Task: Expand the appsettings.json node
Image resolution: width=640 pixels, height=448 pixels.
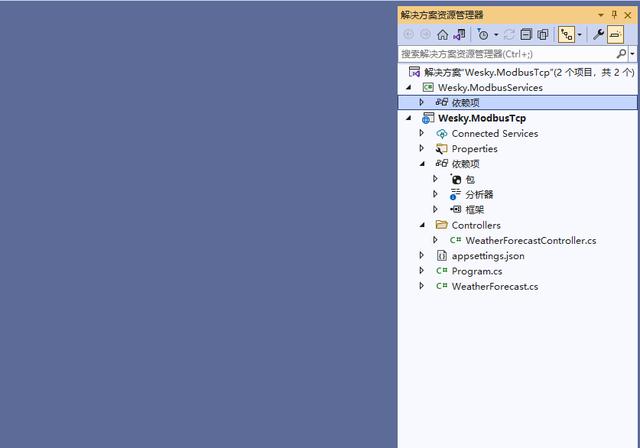Action: click(x=422, y=255)
